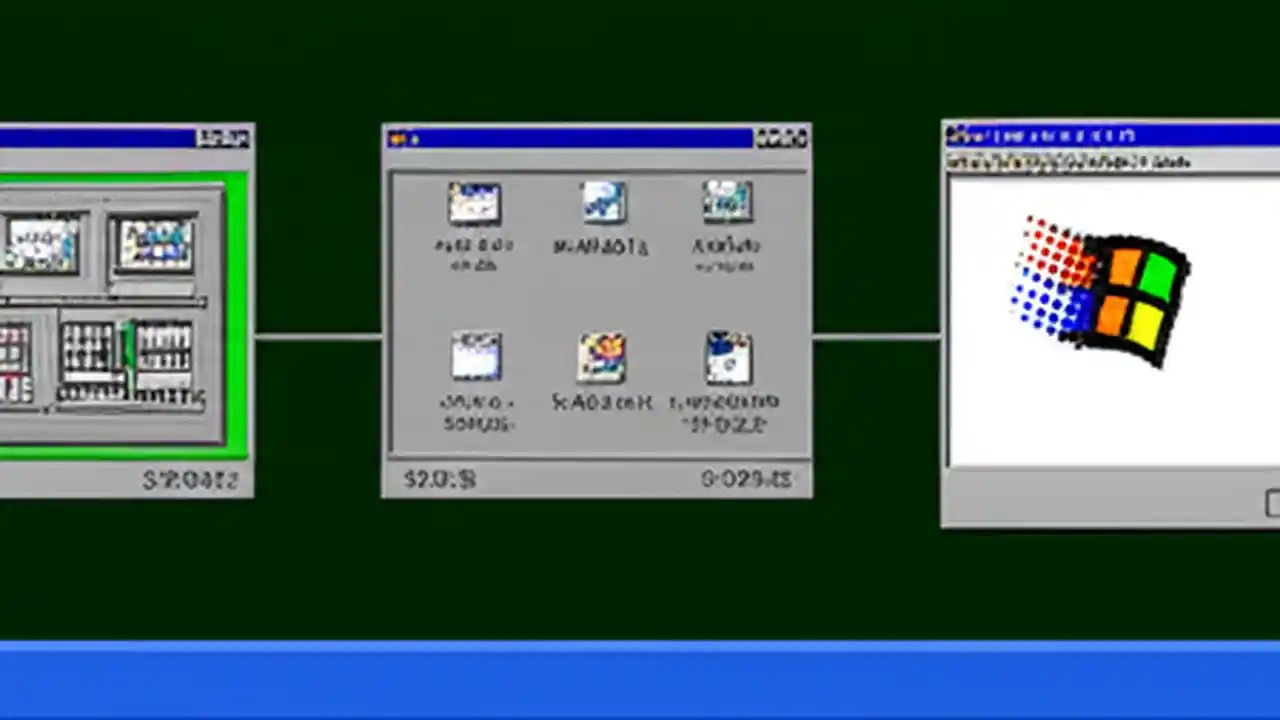
Task: Open the colorful flower icon in middle window
Action: [x=601, y=357]
